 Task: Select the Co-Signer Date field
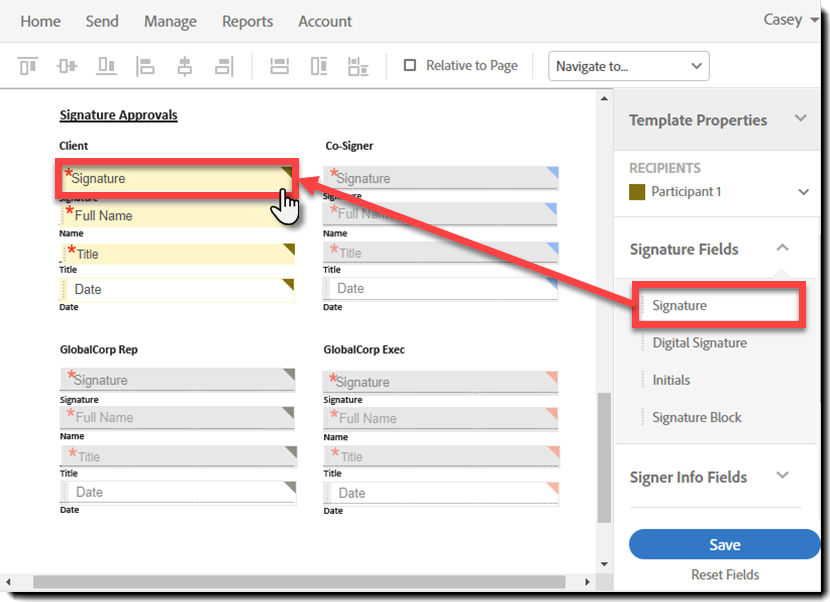point(441,289)
